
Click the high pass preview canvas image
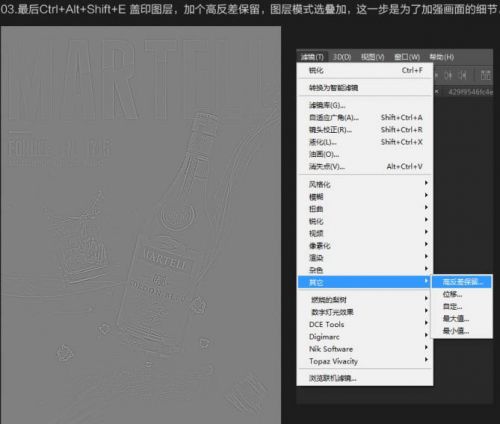tap(141, 225)
